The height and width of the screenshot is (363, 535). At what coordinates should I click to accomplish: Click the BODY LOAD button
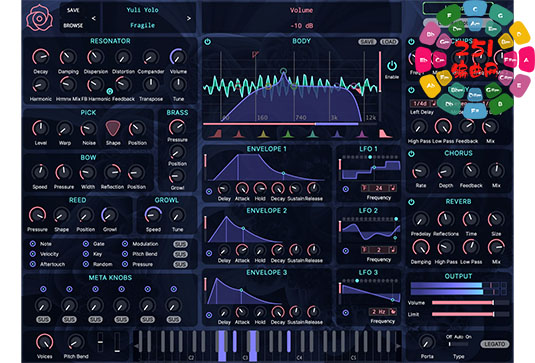point(389,42)
